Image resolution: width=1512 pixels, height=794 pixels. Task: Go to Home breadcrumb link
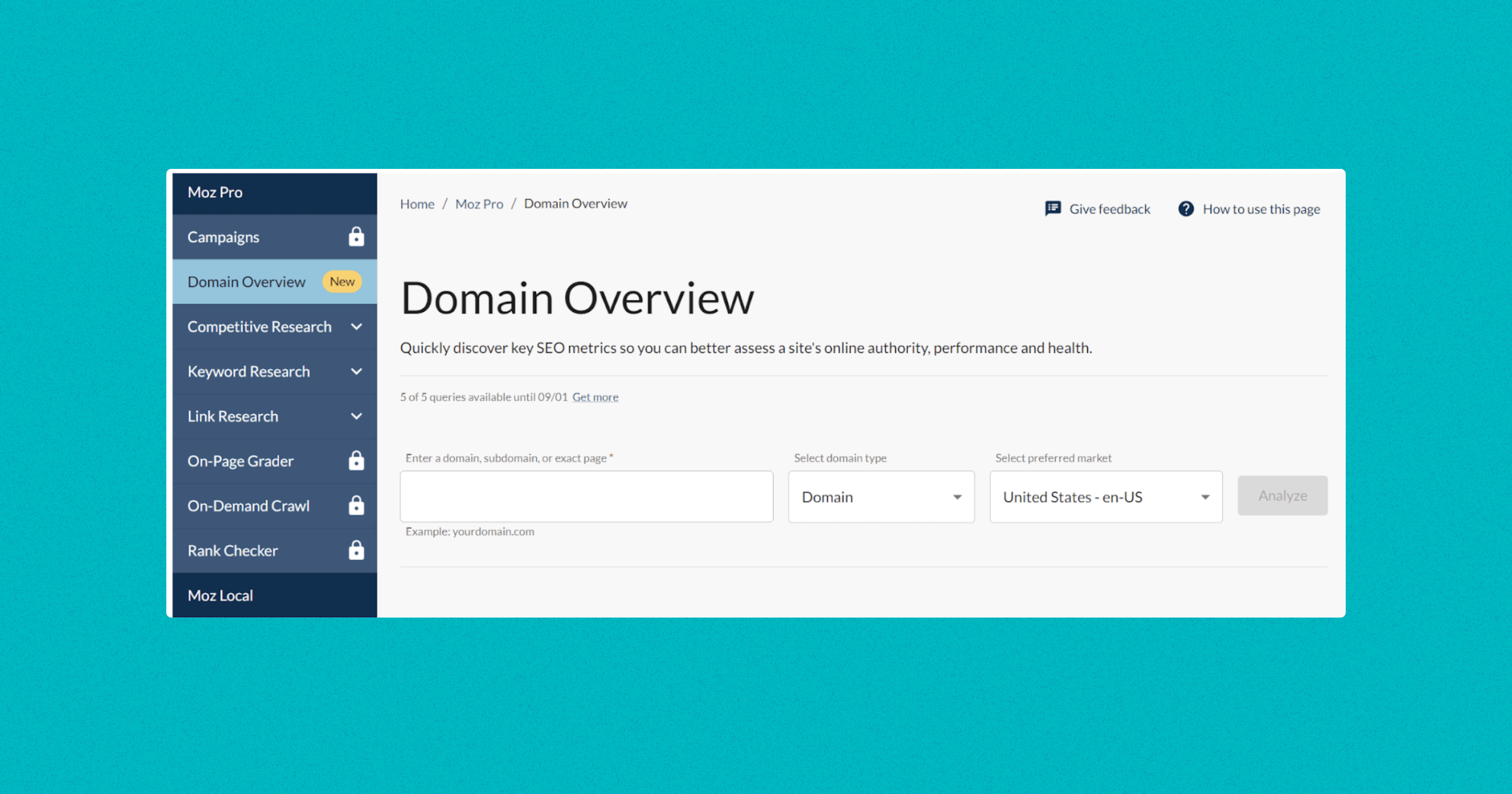pyautogui.click(x=417, y=204)
